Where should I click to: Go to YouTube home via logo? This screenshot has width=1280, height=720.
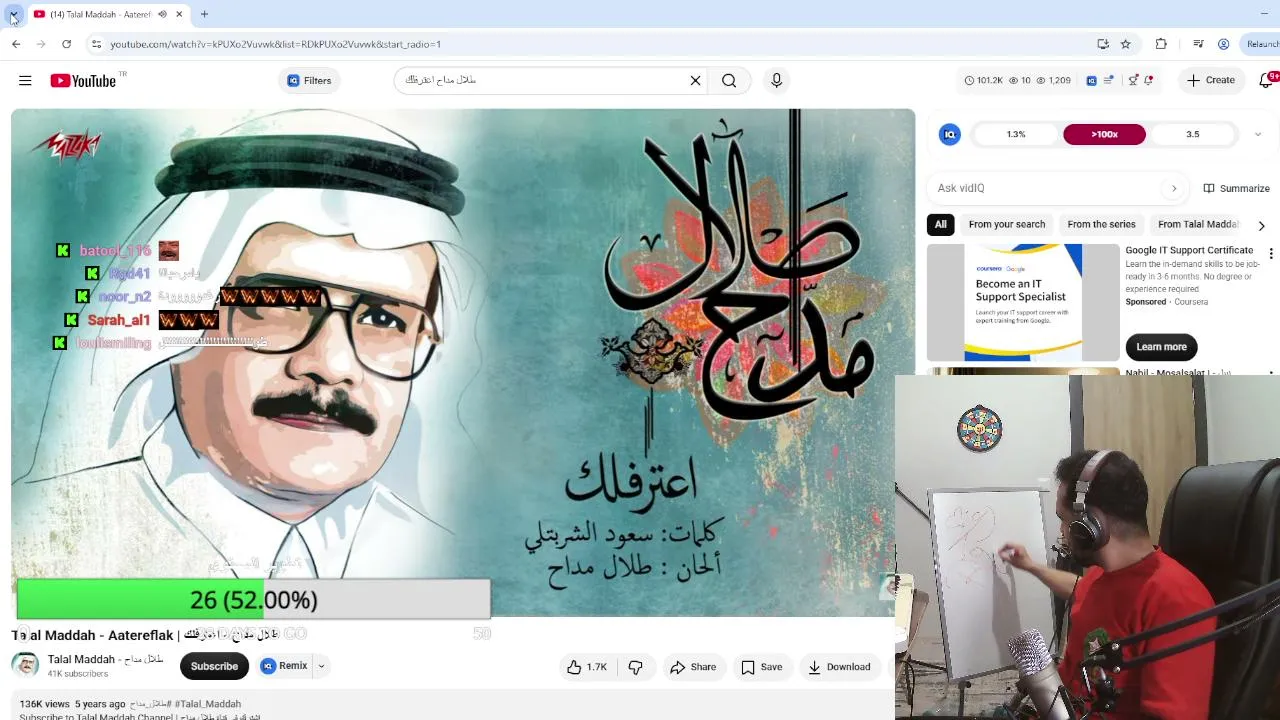(83, 81)
